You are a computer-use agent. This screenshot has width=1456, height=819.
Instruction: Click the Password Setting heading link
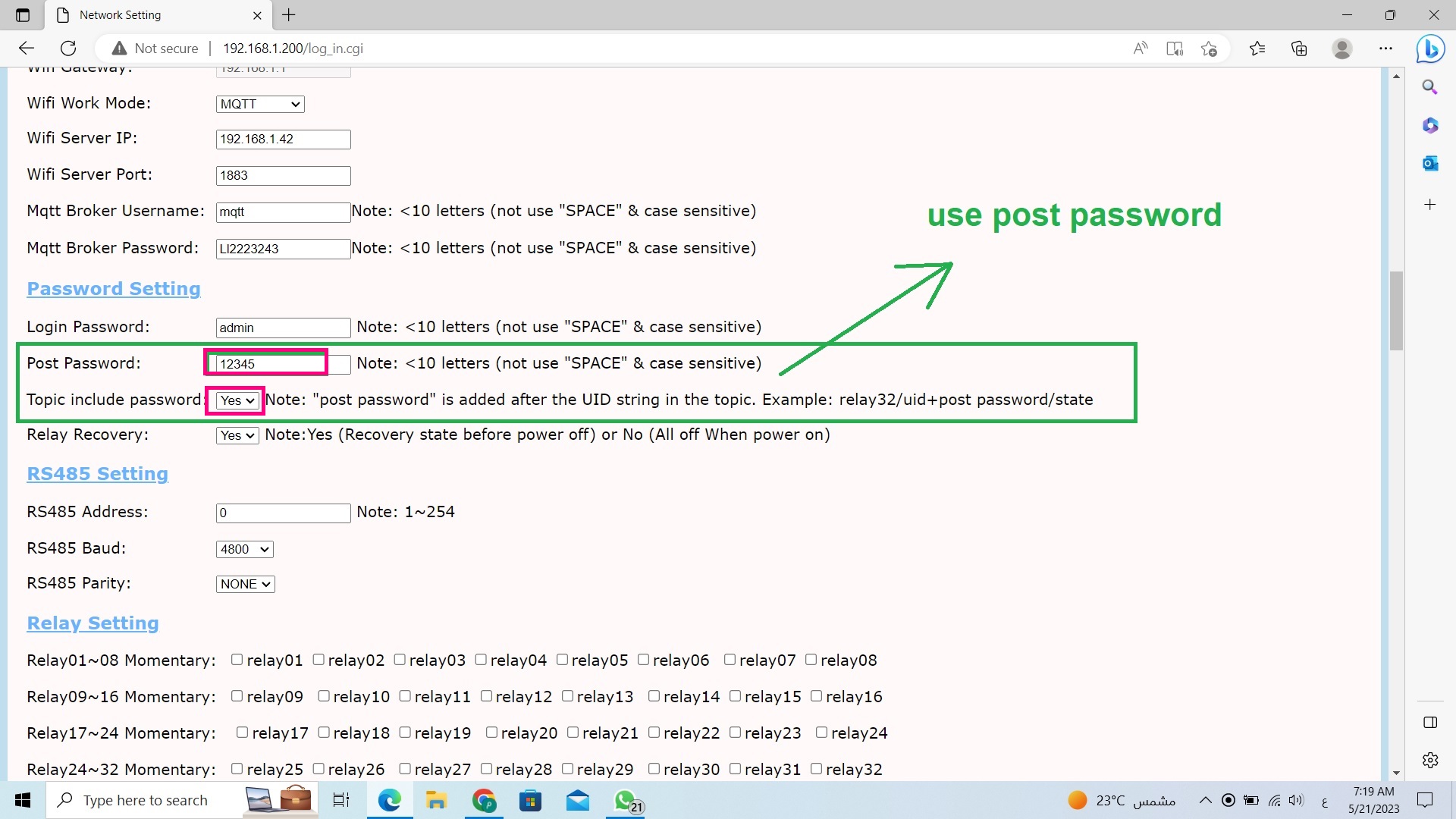point(114,289)
